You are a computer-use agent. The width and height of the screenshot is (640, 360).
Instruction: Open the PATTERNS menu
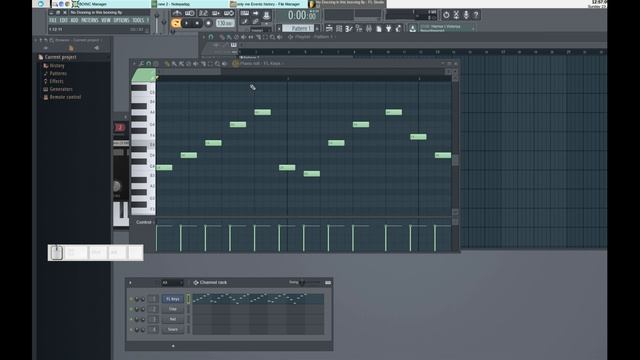(x=89, y=20)
